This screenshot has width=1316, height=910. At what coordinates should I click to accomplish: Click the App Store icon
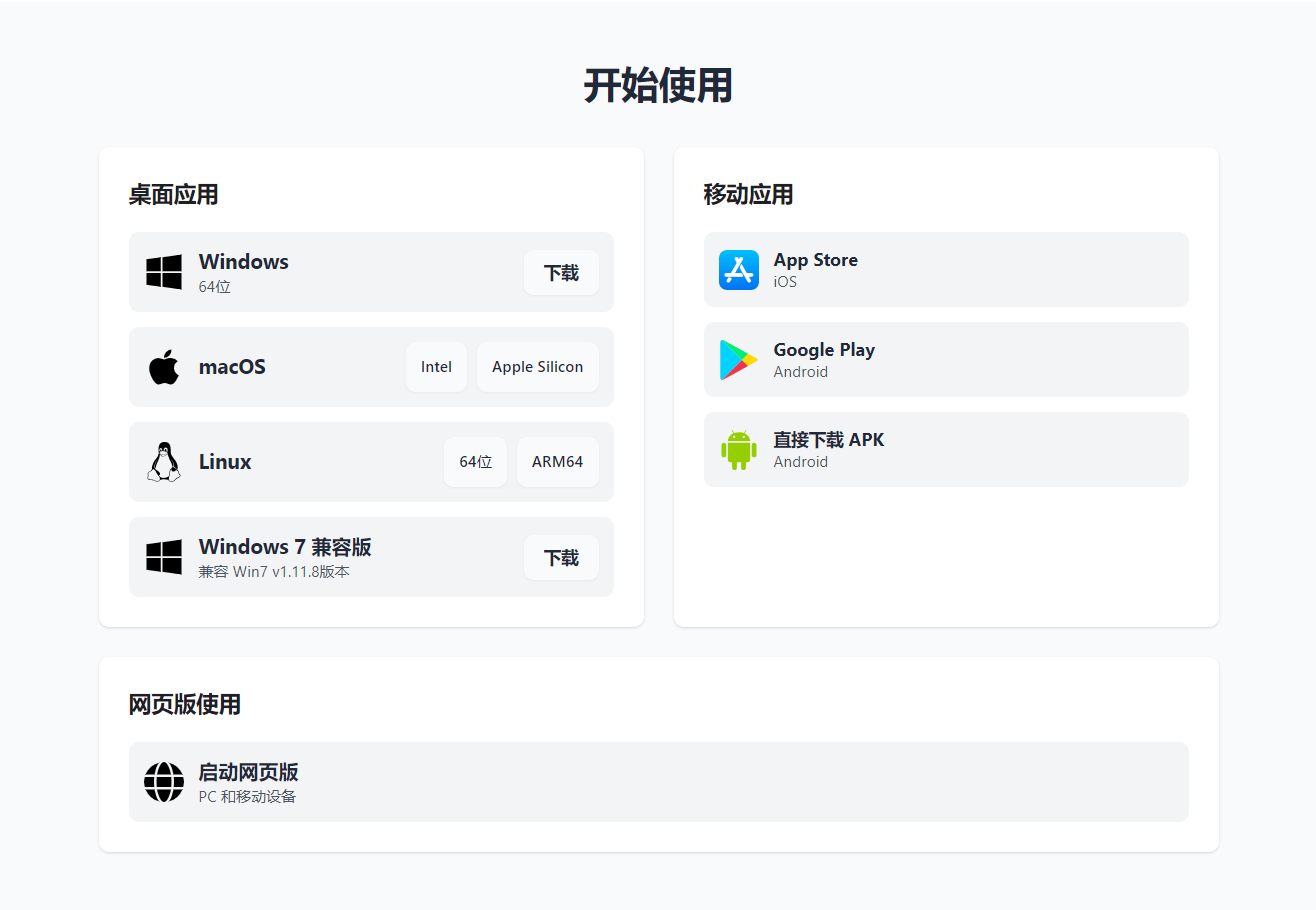click(x=739, y=270)
